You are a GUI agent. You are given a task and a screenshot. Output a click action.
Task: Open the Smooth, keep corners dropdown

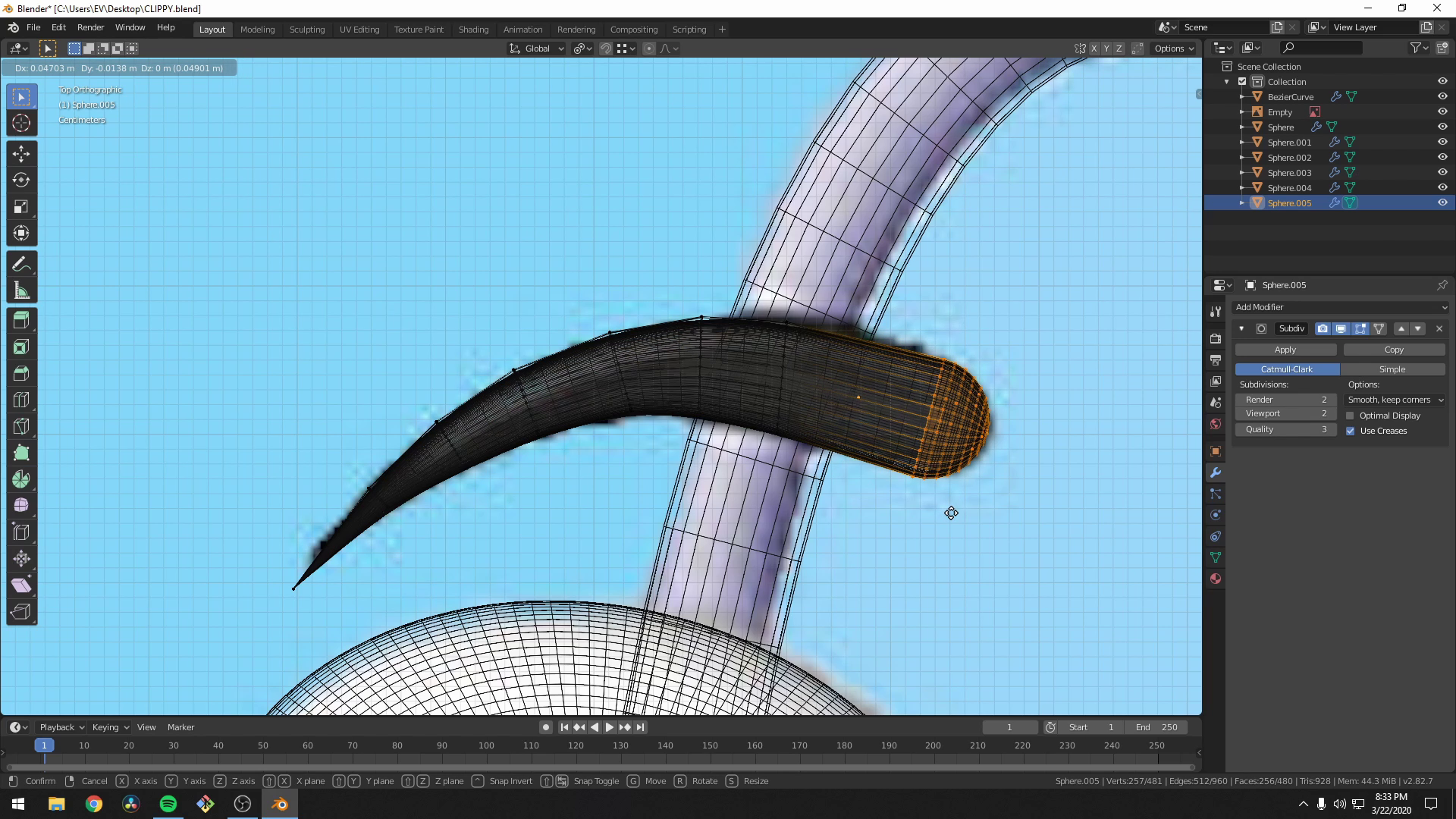1394,400
